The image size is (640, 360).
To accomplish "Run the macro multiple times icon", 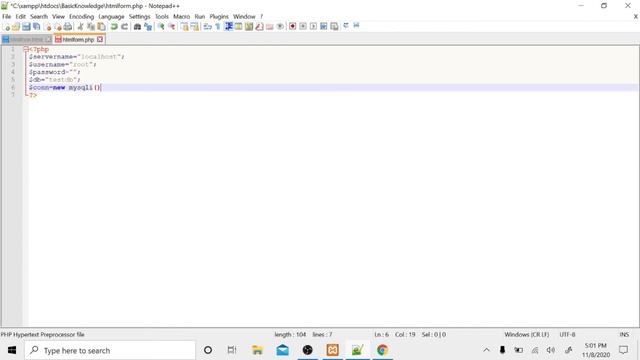I will (x=324, y=27).
